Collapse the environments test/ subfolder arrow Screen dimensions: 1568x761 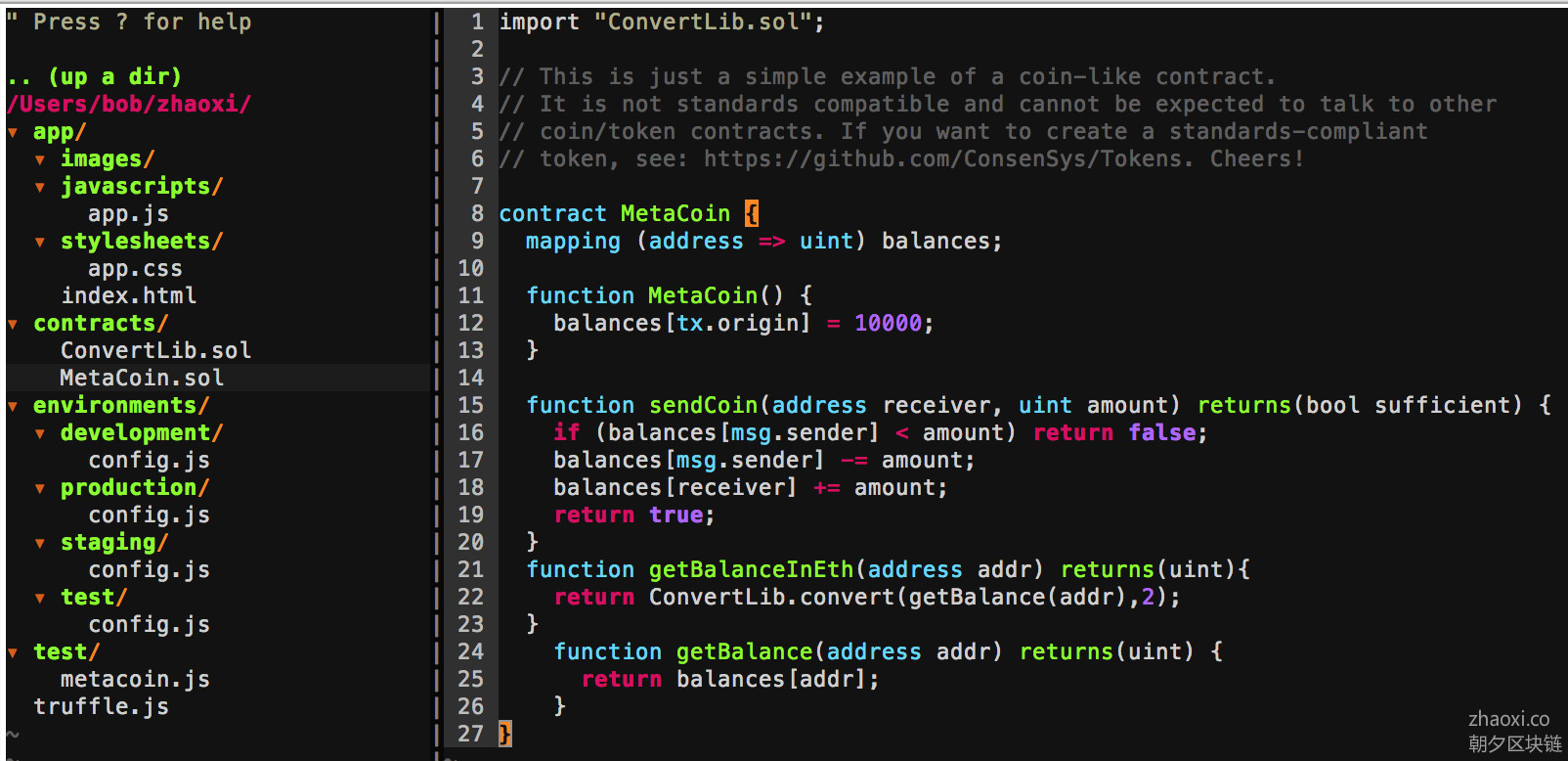coord(40,598)
